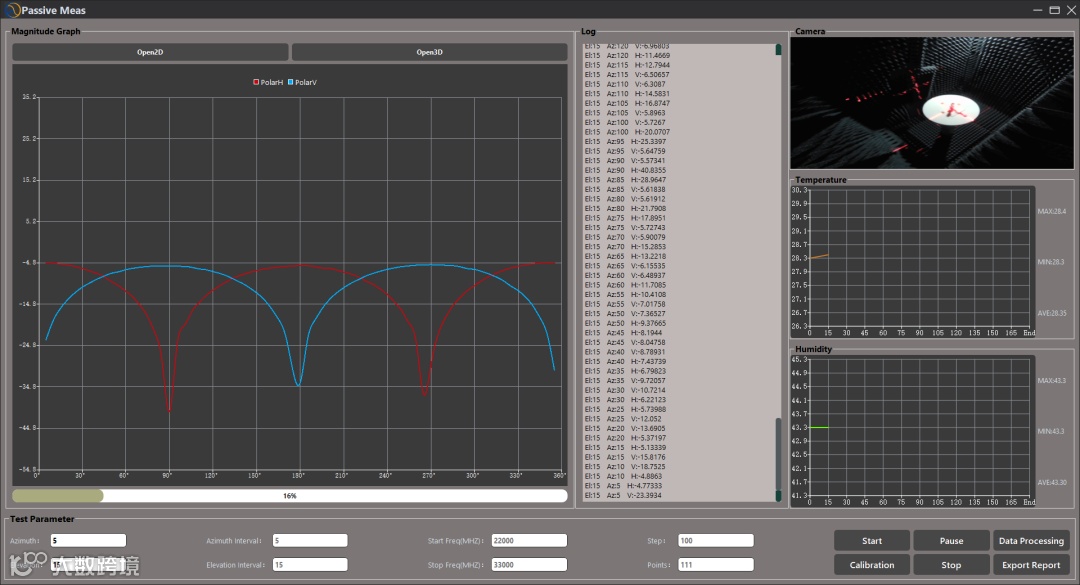Click the 16% measurement progress bar

tap(289, 495)
